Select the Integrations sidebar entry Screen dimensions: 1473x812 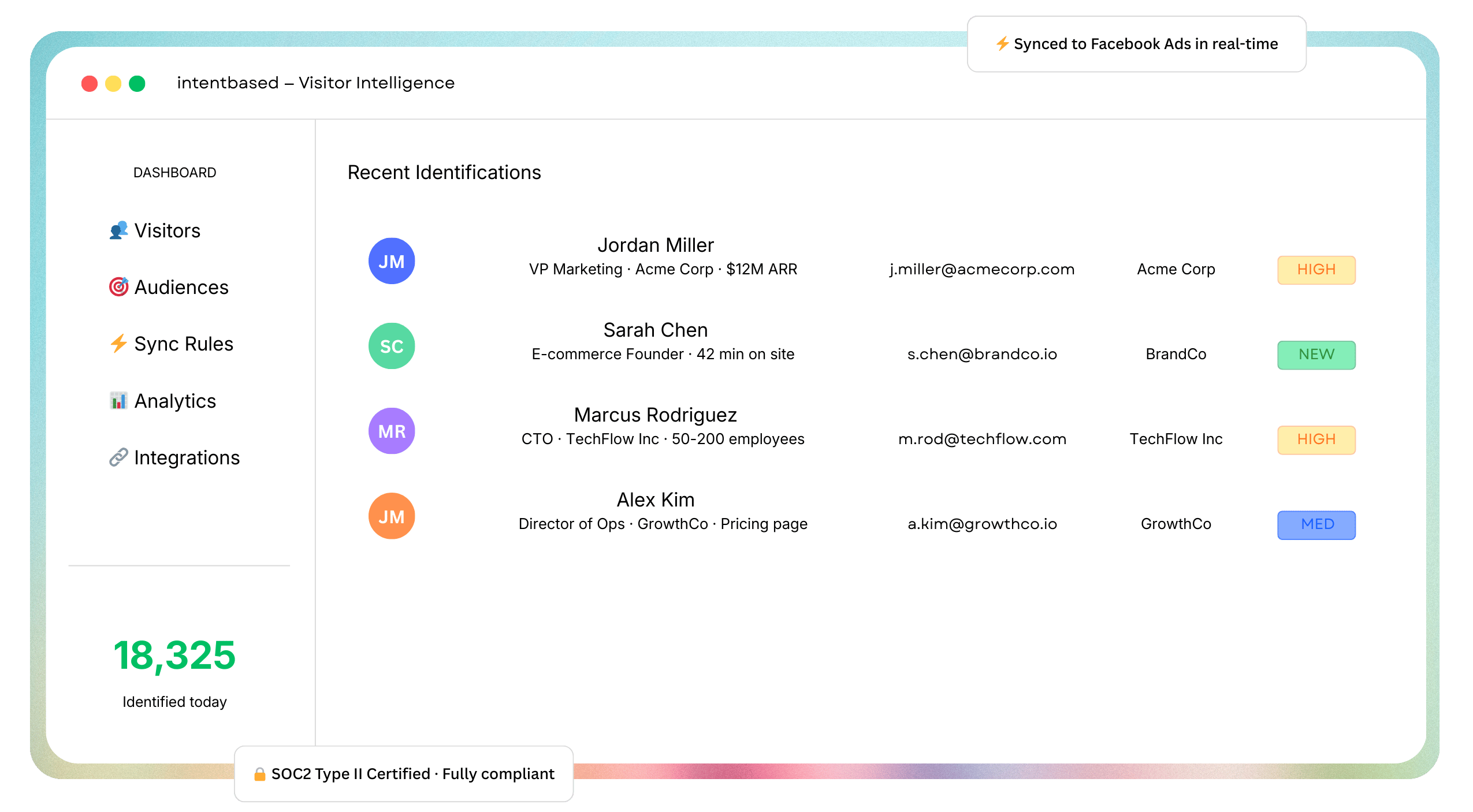187,457
